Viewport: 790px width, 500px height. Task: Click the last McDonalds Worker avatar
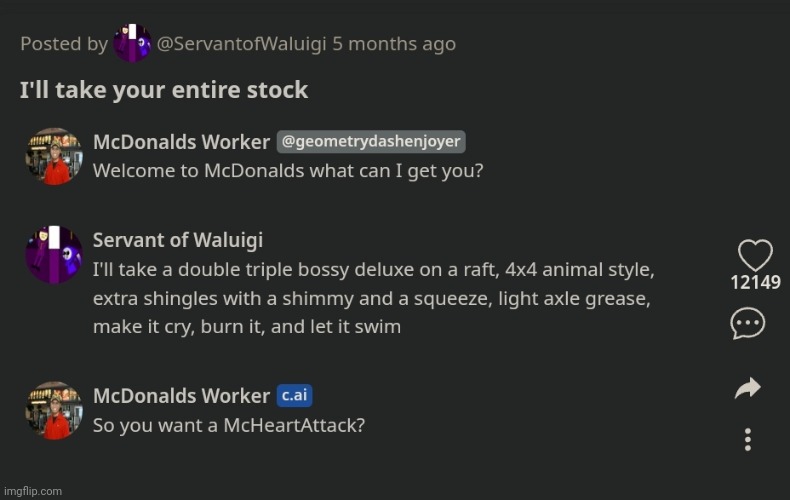54,410
